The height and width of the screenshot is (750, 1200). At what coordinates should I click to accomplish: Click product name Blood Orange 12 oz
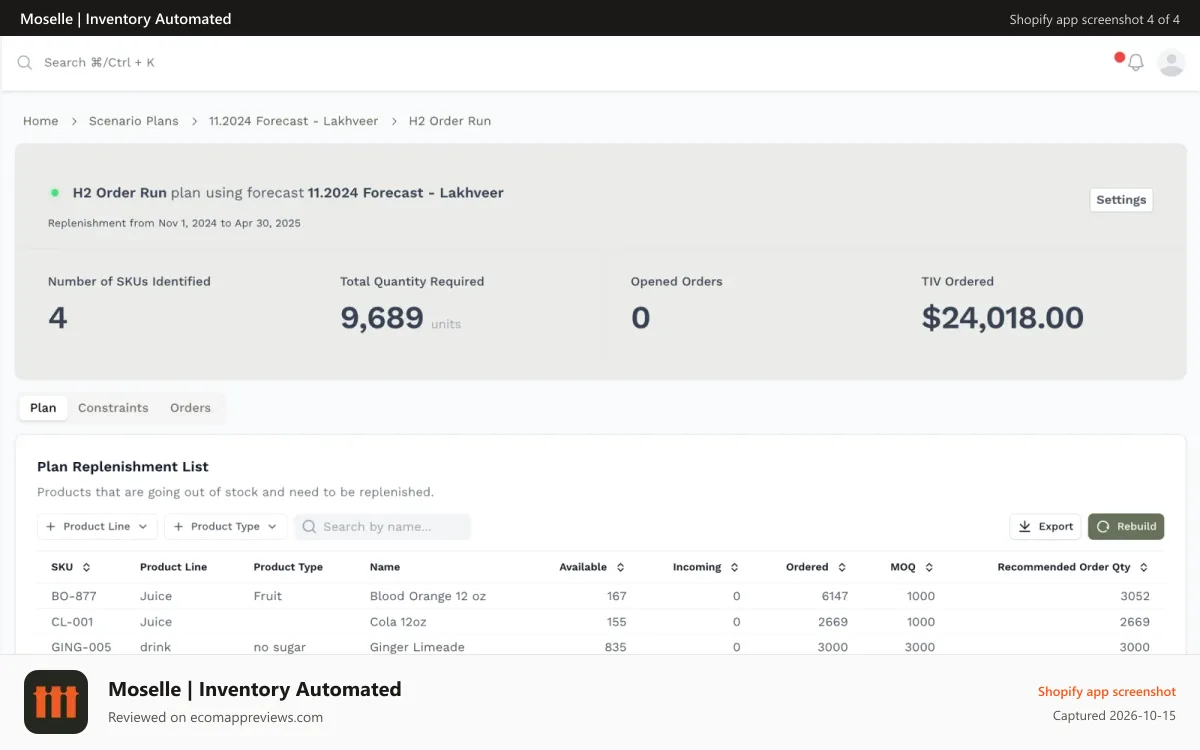428,596
